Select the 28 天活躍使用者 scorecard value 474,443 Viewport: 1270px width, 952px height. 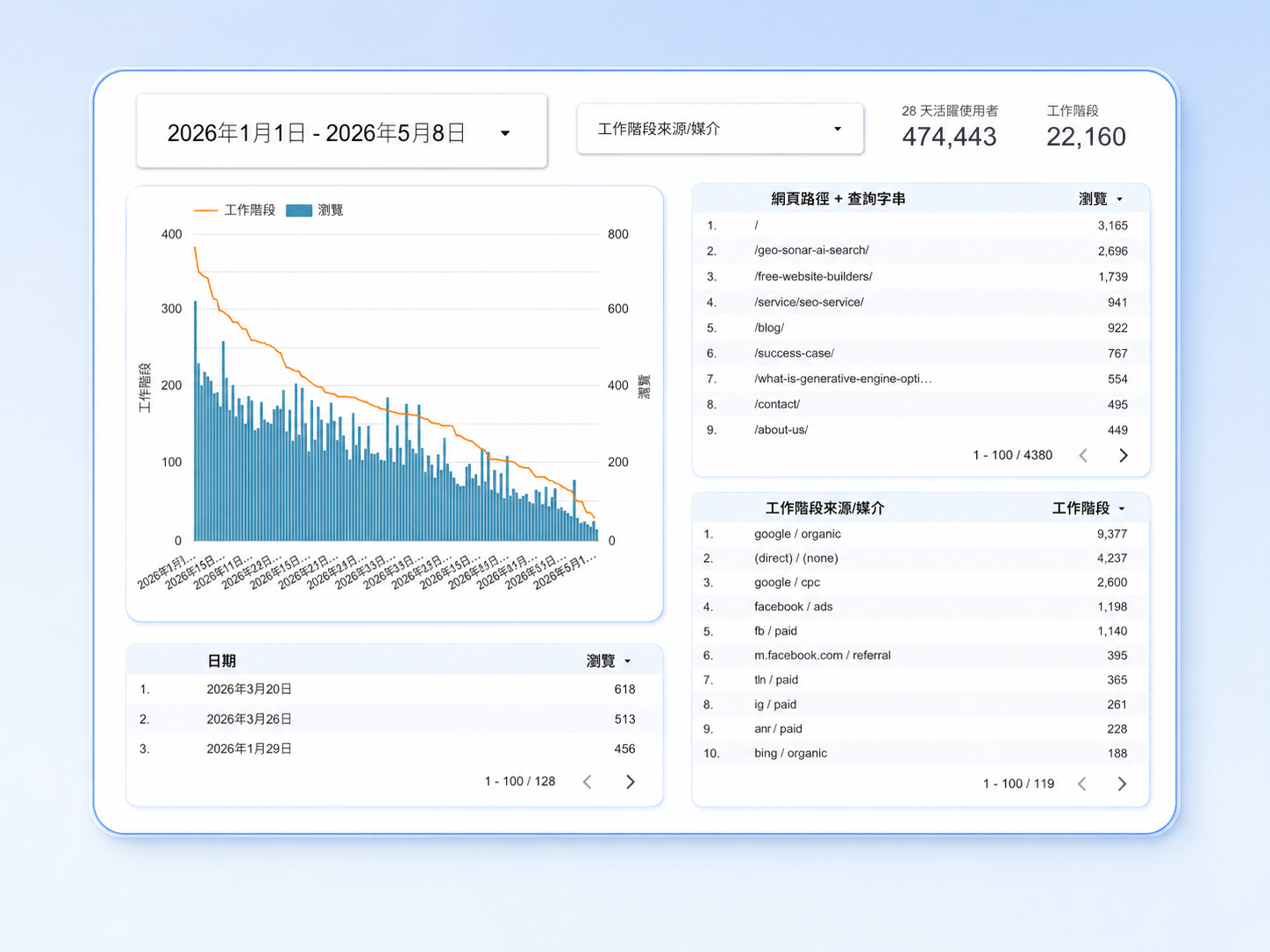(x=949, y=137)
